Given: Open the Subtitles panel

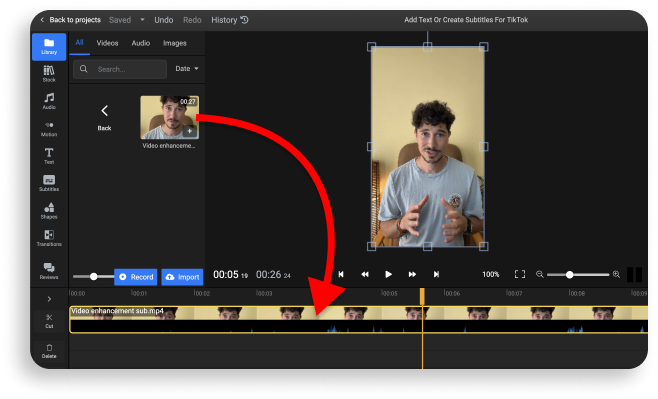Looking at the screenshot, I should pyautogui.click(x=49, y=183).
